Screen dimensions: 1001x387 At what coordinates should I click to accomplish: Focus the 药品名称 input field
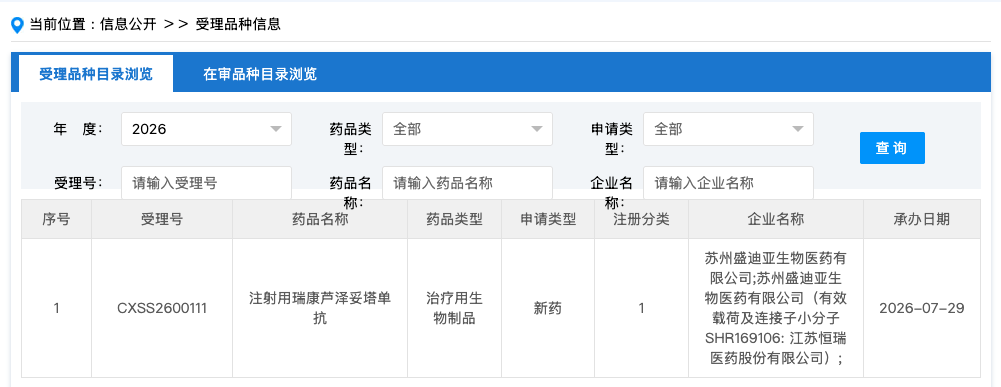coord(467,183)
